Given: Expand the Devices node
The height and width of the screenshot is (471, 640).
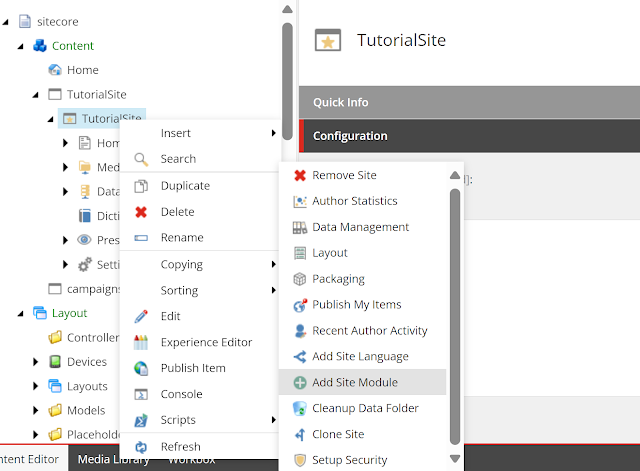Looking at the screenshot, I should click(x=36, y=362).
